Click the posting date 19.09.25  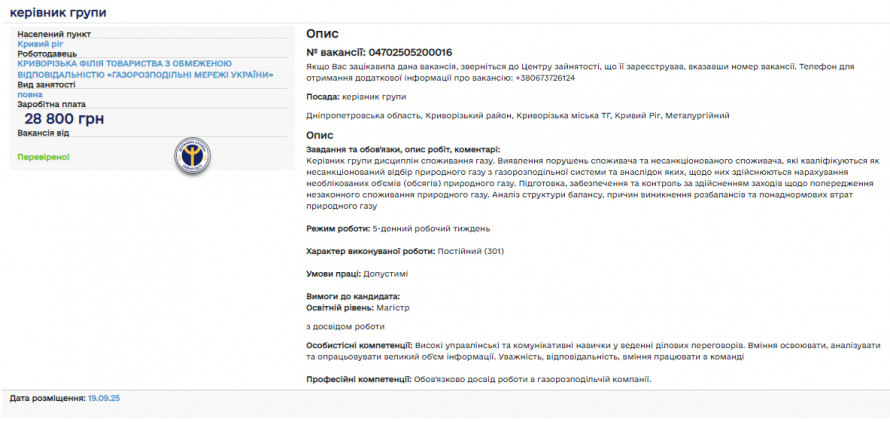tap(104, 398)
